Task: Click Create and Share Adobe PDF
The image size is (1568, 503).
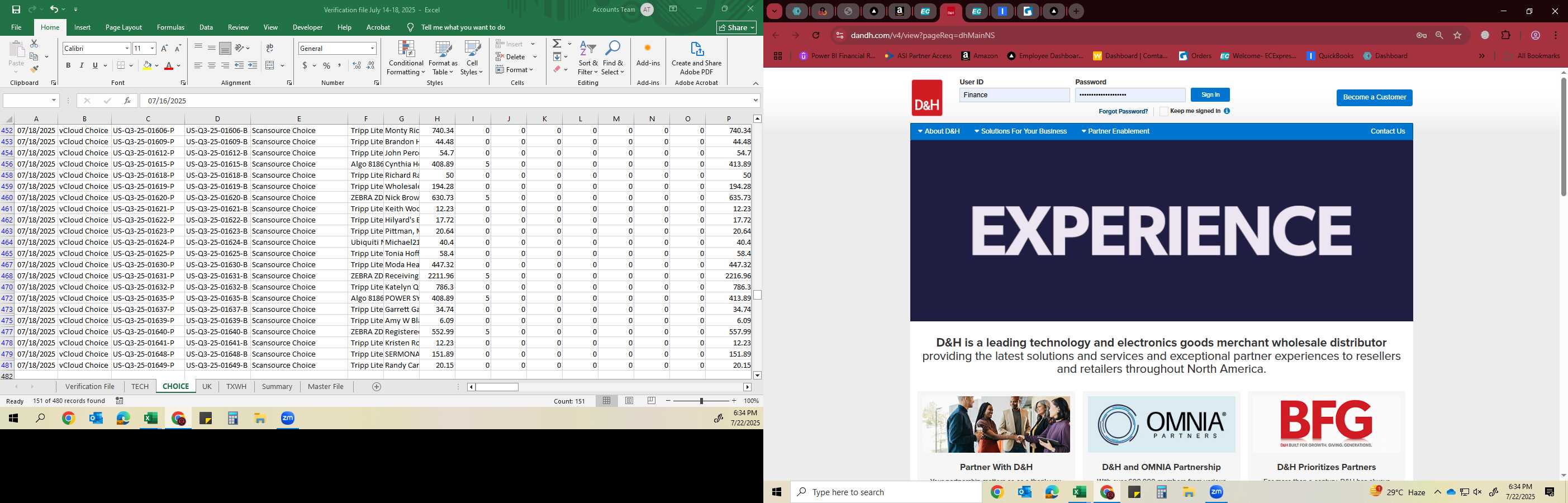Action: point(696,59)
